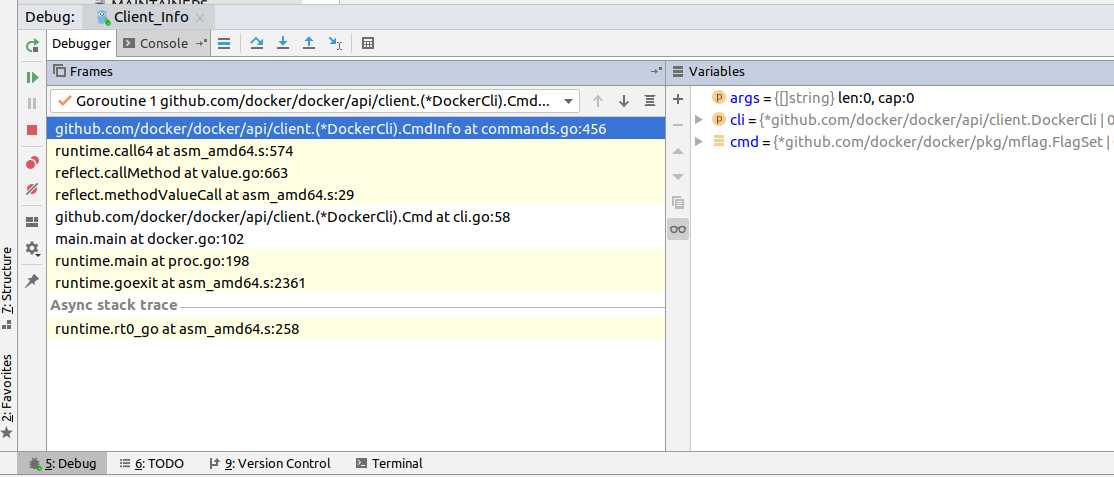Go to previous frame arrow
The image size is (1114, 477).
click(x=598, y=101)
